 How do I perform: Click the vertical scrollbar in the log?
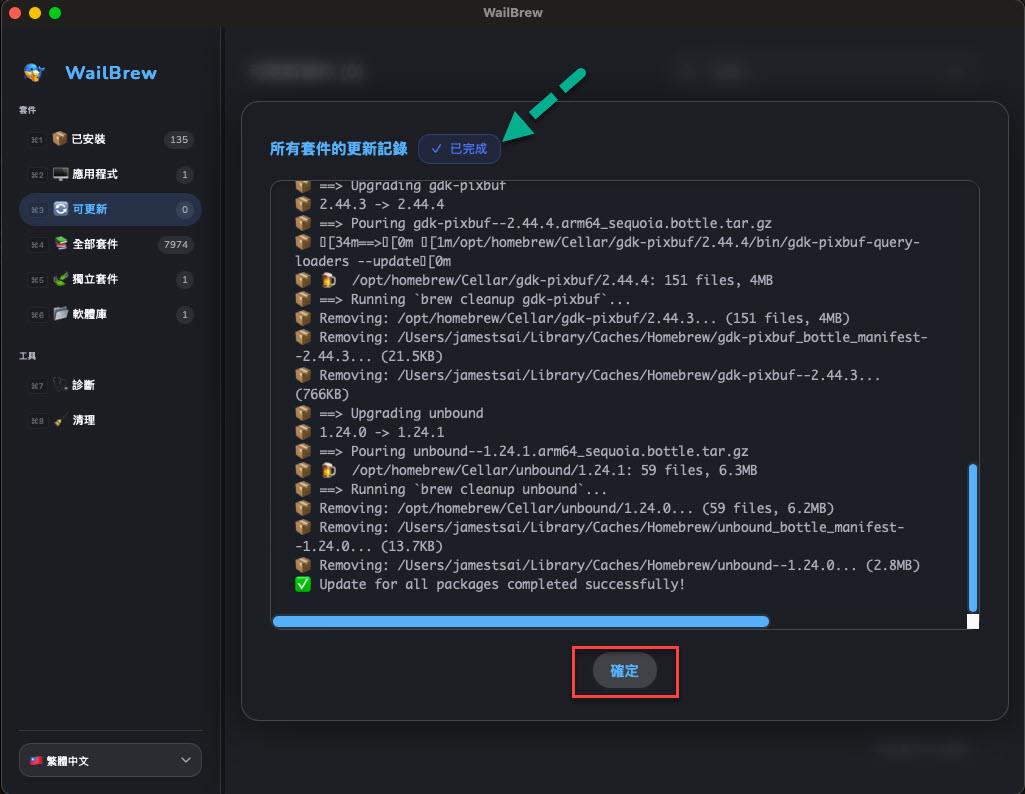(x=972, y=536)
